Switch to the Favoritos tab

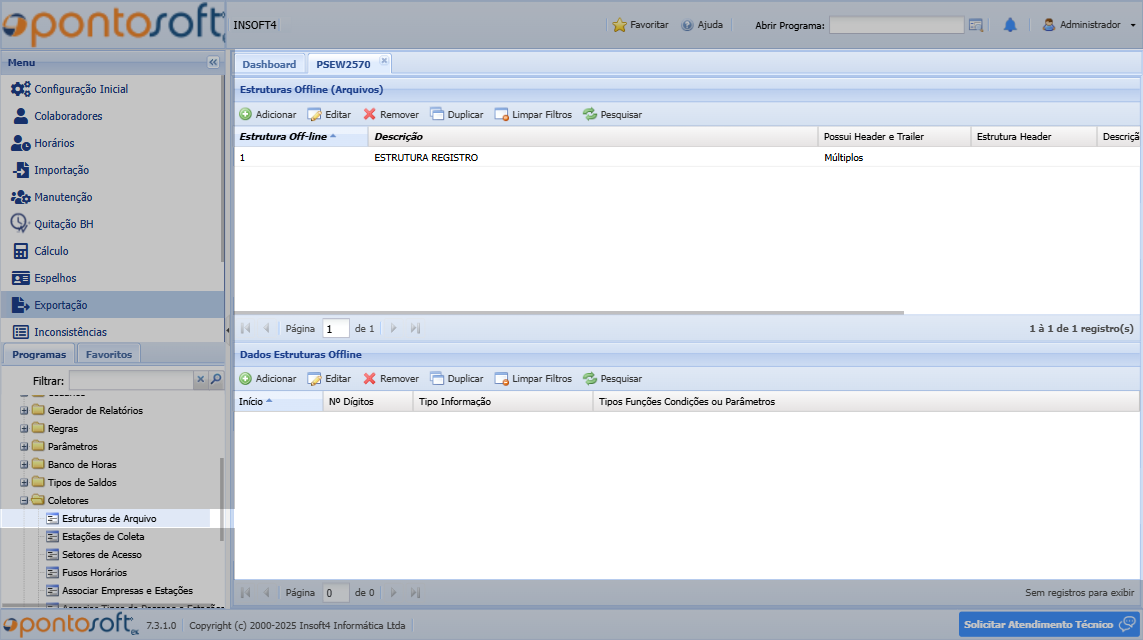pyautogui.click(x=110, y=354)
